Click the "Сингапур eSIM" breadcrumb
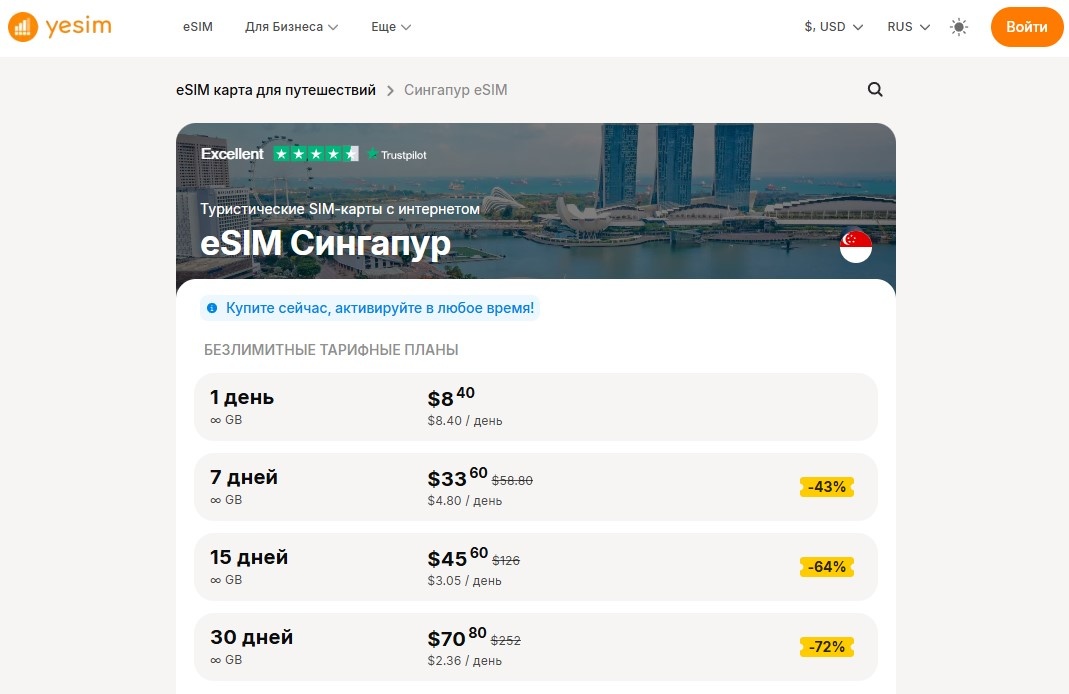Viewport: 1069px width, 694px height. pos(455,90)
